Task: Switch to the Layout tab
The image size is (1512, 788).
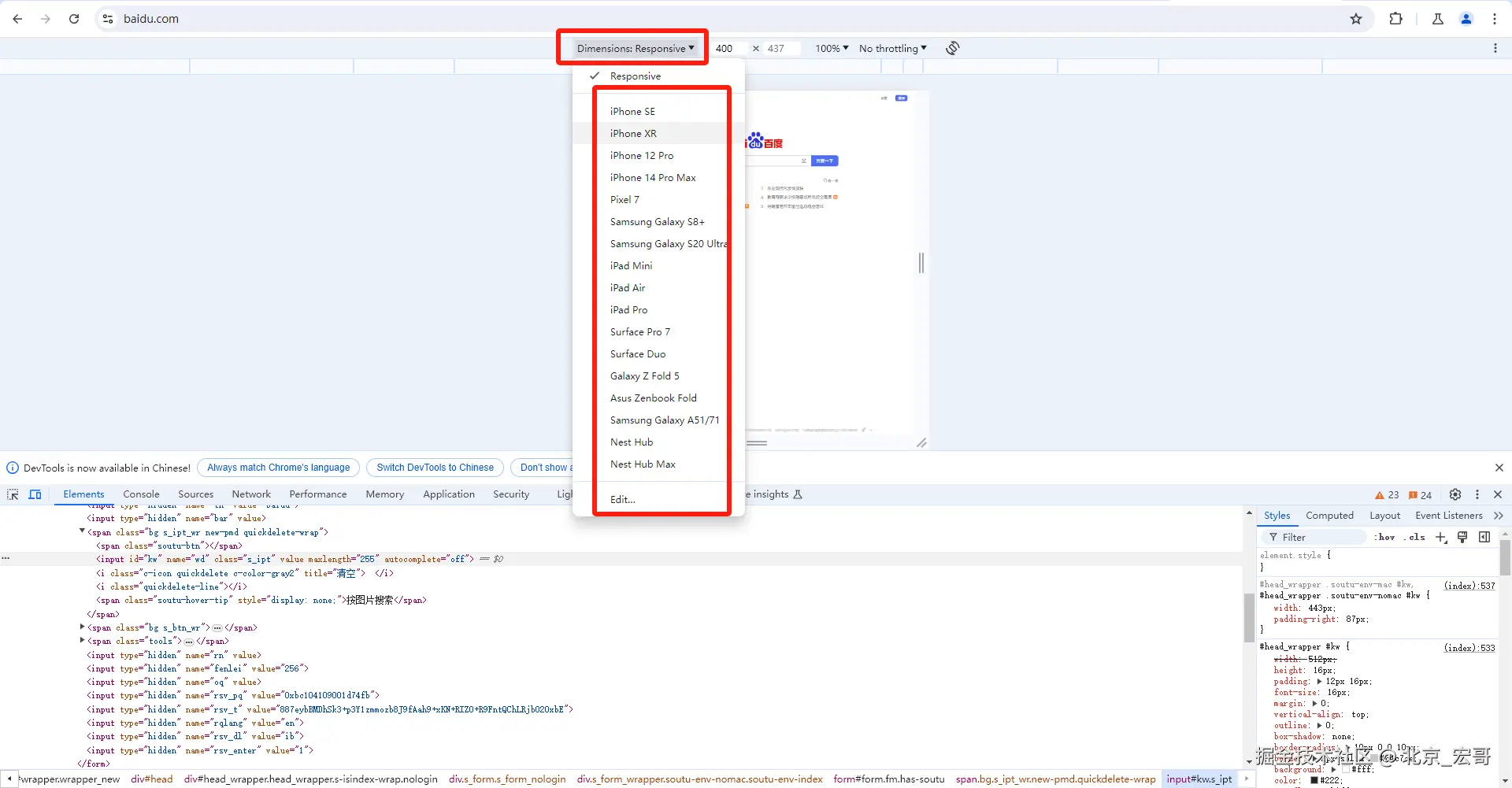Action: pyautogui.click(x=1384, y=516)
